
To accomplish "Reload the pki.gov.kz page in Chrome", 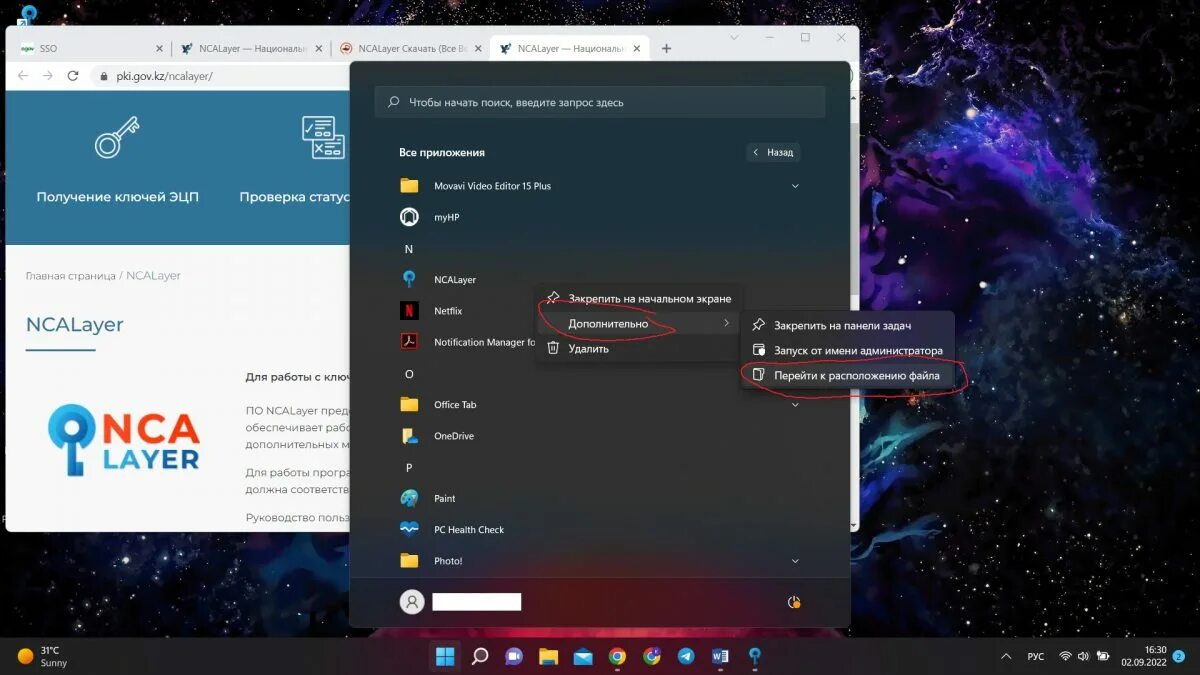I will click(x=73, y=76).
